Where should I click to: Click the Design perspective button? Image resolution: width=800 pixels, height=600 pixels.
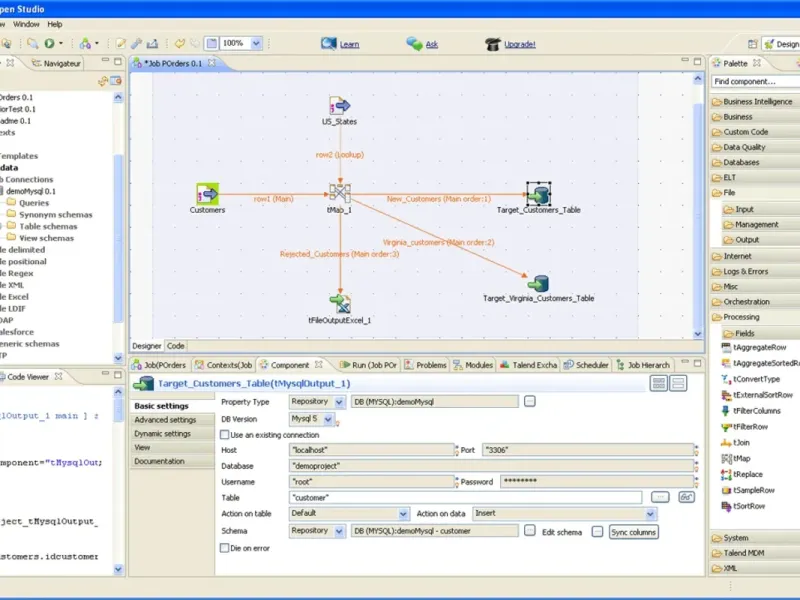(781, 44)
